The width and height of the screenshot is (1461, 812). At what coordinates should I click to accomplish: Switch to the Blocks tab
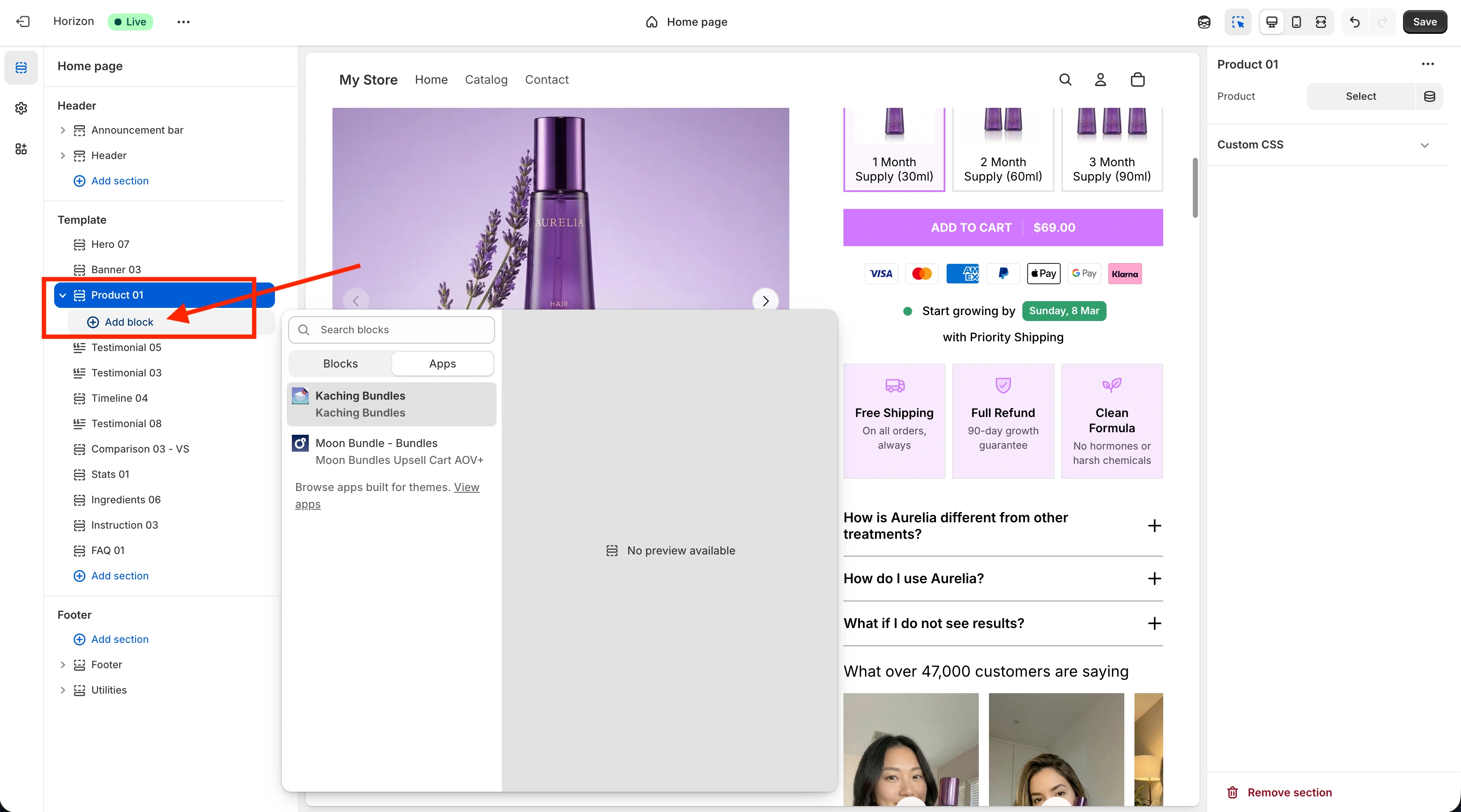click(x=340, y=363)
